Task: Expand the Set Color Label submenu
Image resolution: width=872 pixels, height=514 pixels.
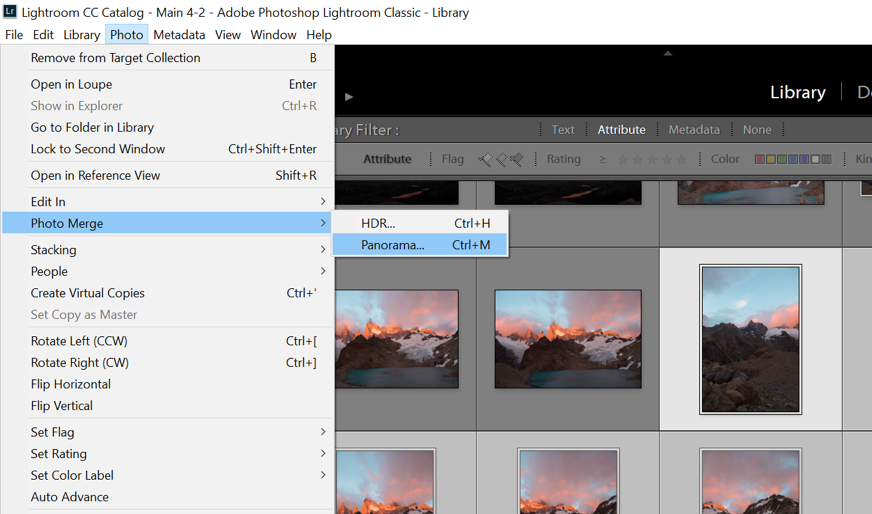Action: point(167,476)
